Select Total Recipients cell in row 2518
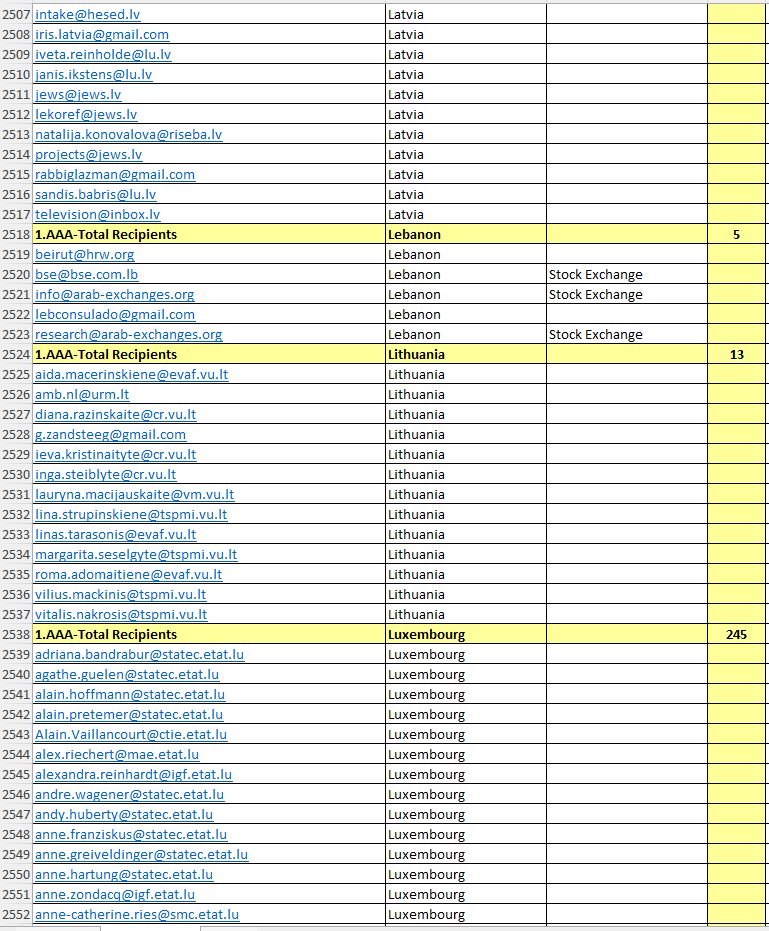 tap(209, 235)
